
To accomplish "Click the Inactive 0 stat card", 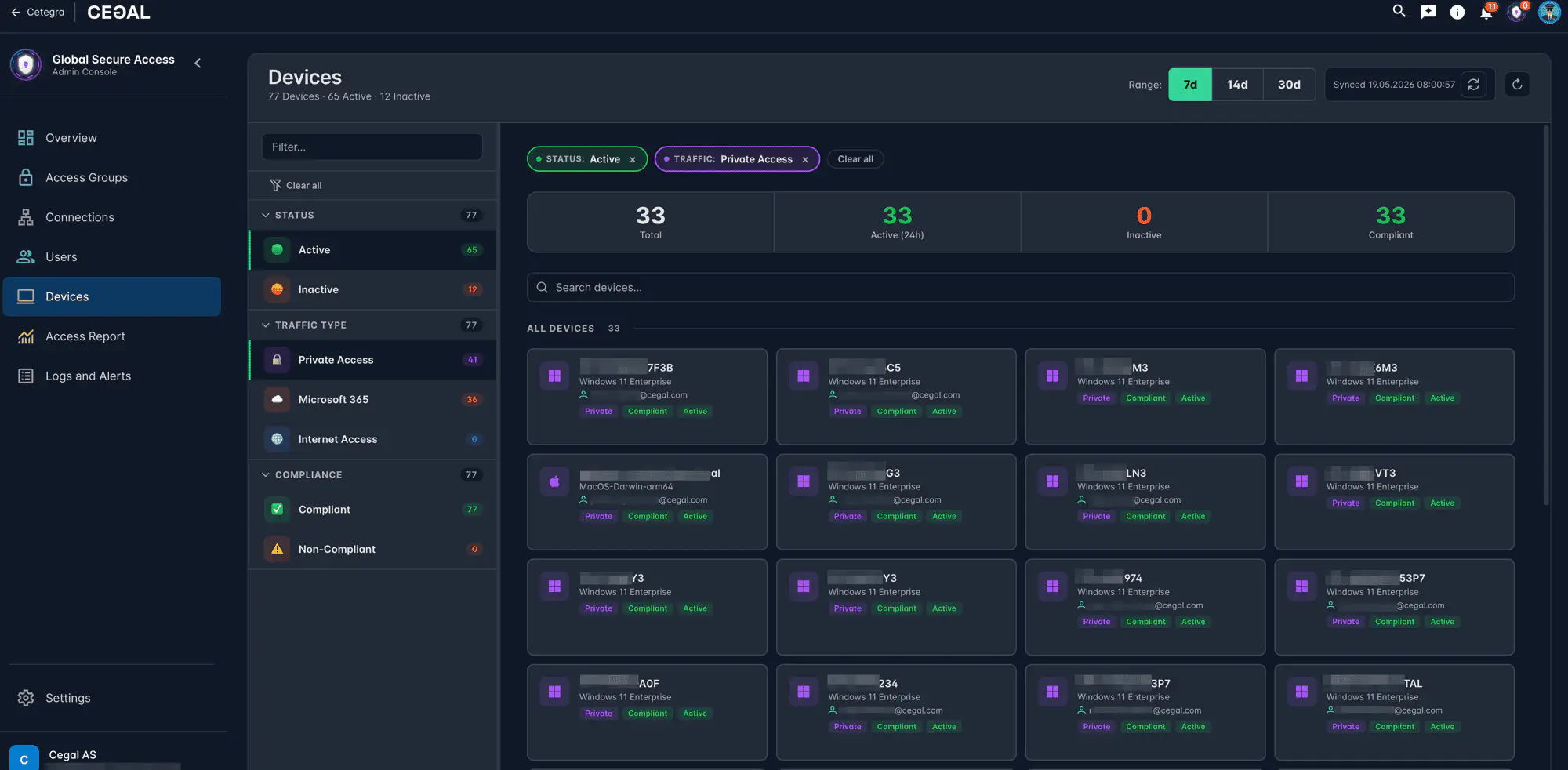I will 1144,222.
